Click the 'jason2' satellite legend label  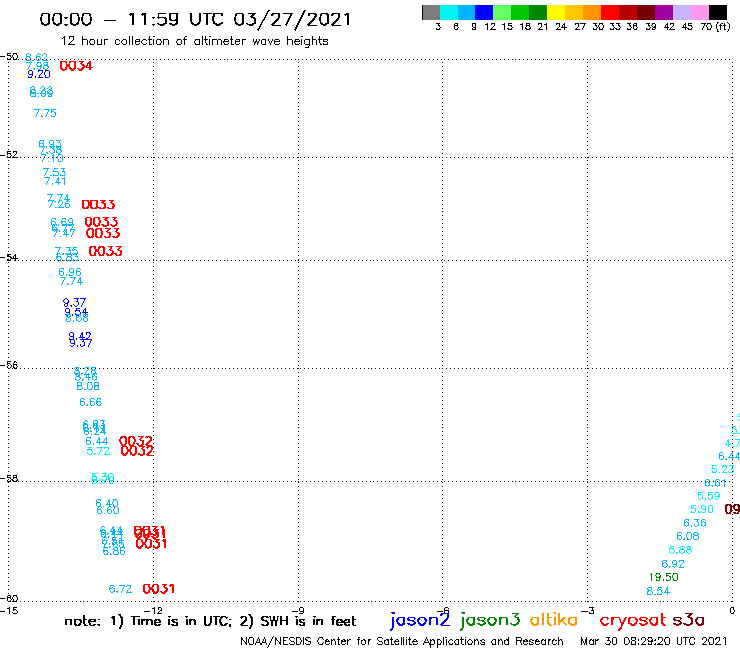click(420, 620)
